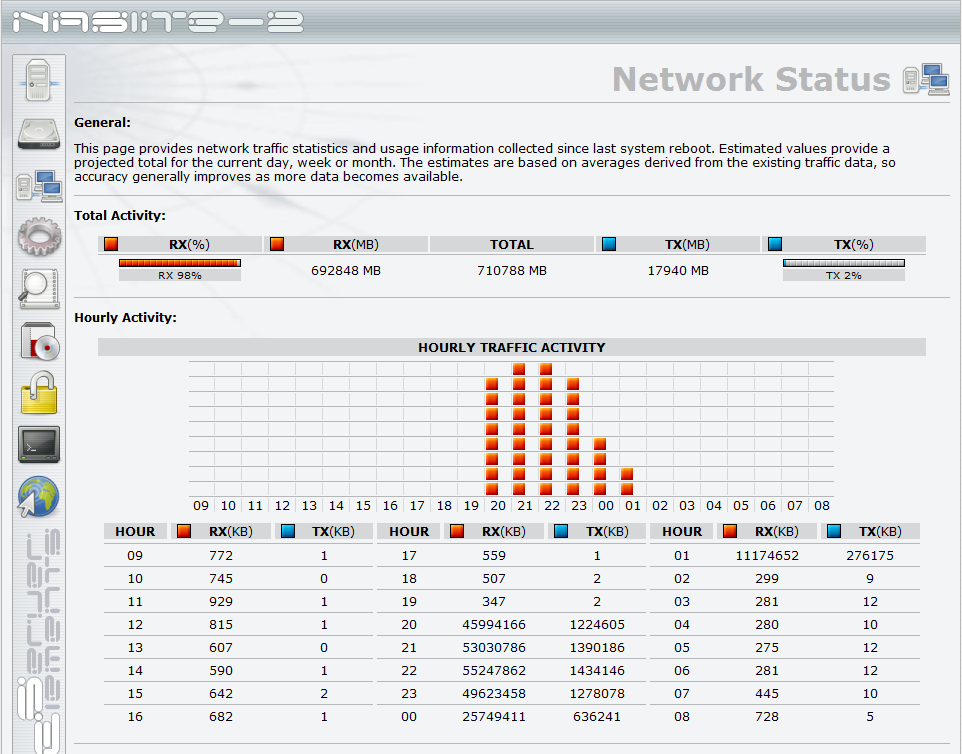This screenshot has height=754, width=962.
Task: Click the hour 21 label under chart
Action: coord(524,506)
